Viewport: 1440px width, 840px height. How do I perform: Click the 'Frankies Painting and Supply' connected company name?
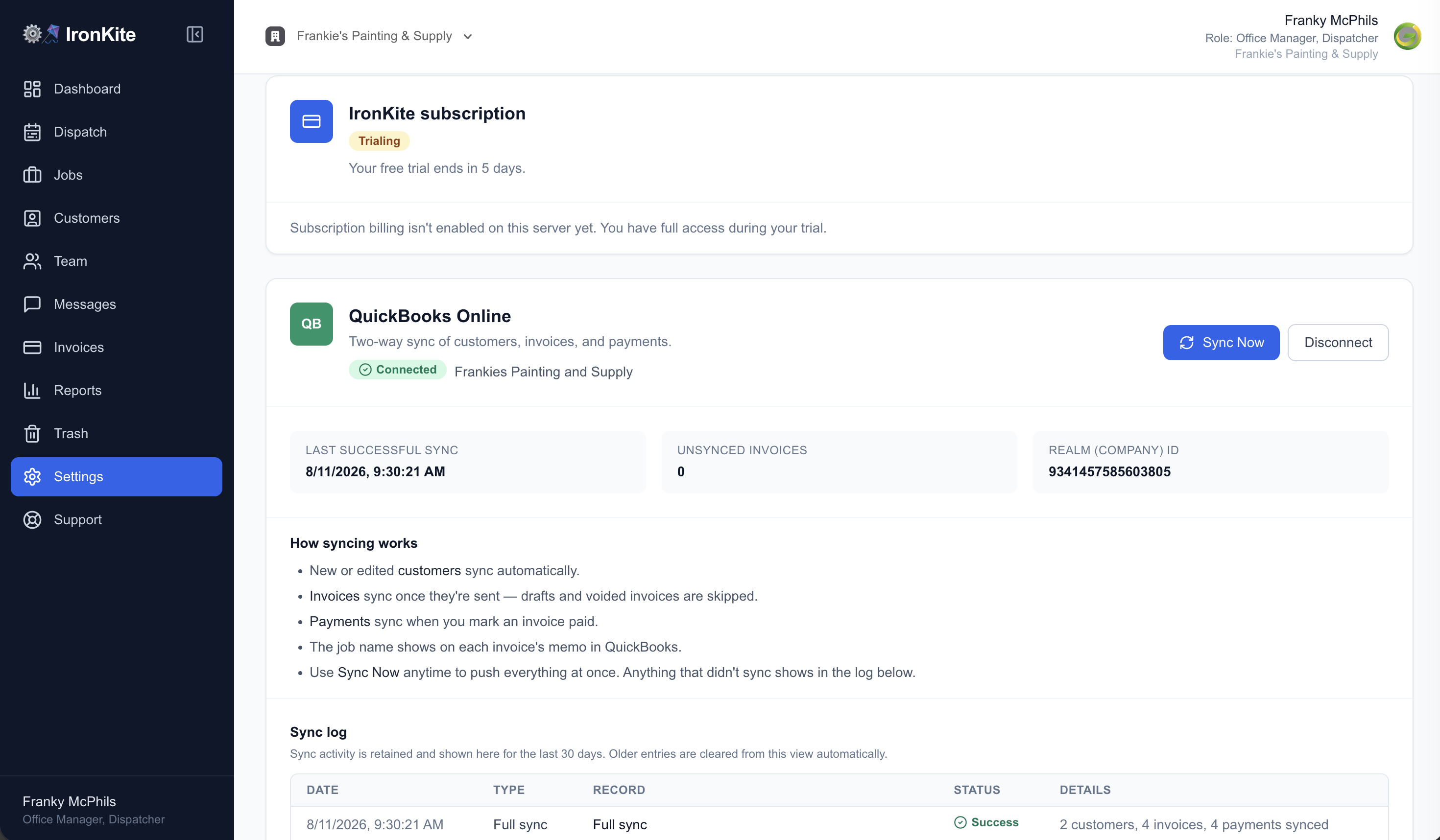click(x=544, y=372)
